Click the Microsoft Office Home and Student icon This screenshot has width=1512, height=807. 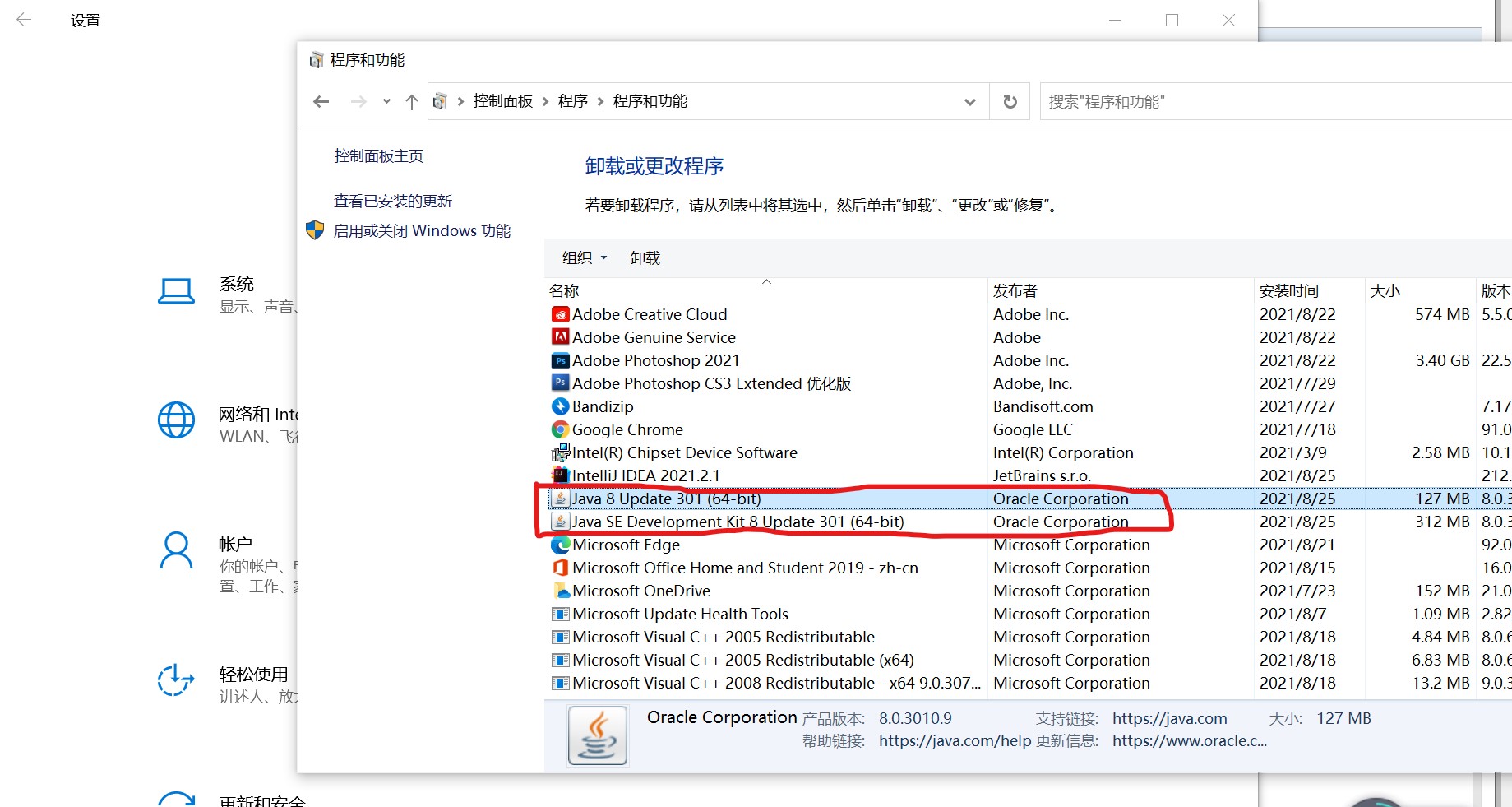(560, 568)
